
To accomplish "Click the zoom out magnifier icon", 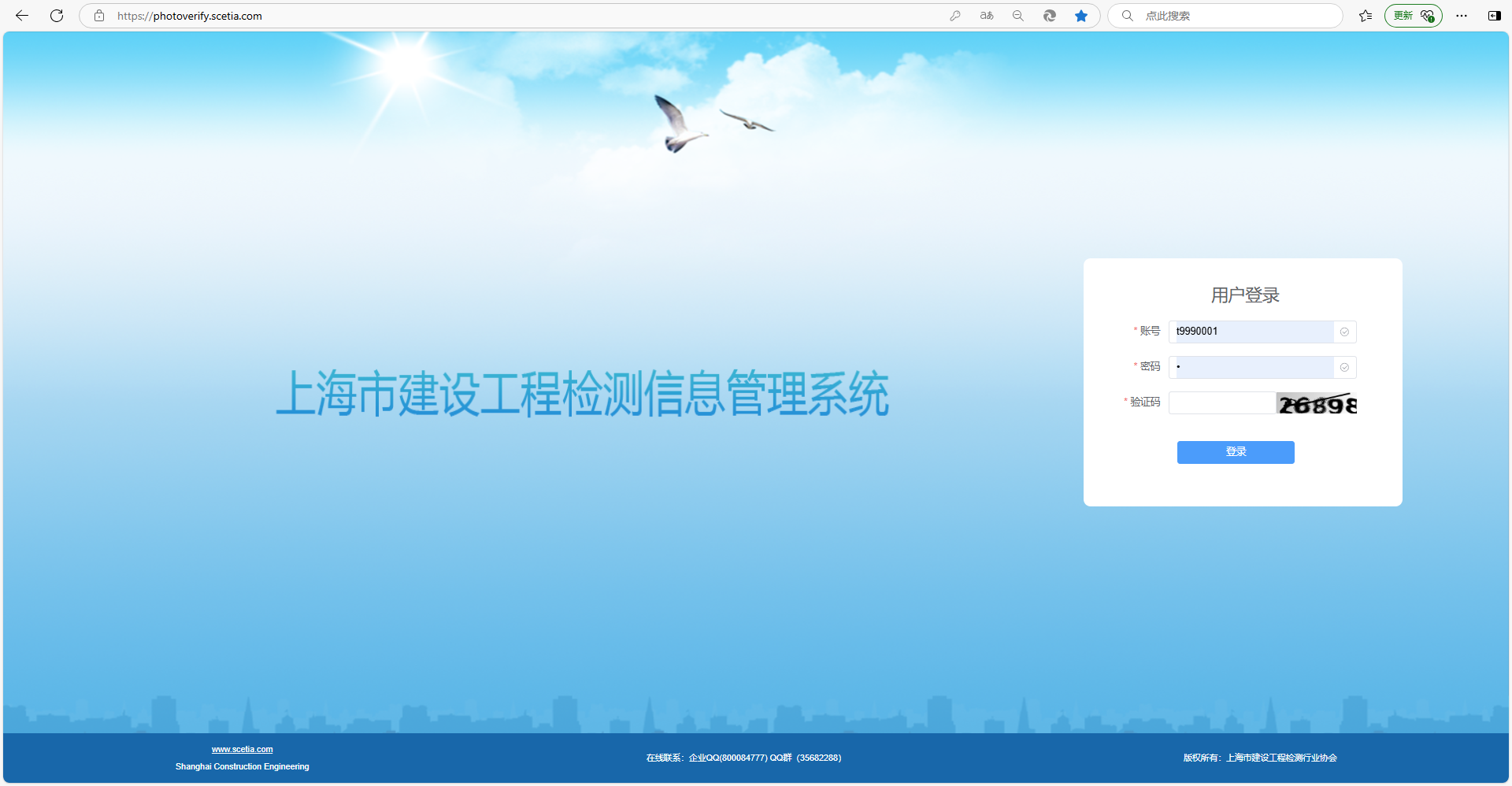I will 1018,16.
